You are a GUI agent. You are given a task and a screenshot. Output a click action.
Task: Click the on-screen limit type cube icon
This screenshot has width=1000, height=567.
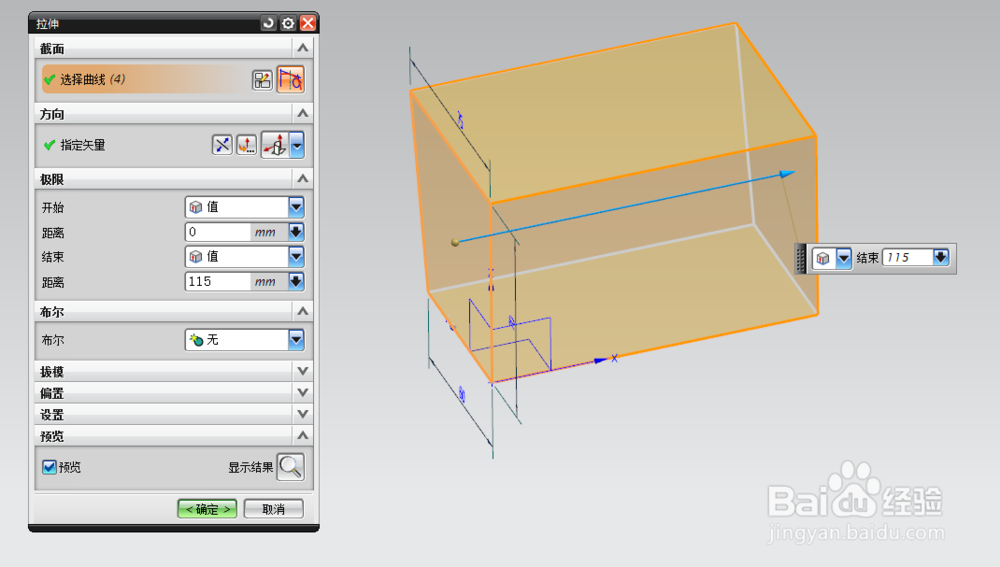(x=823, y=258)
